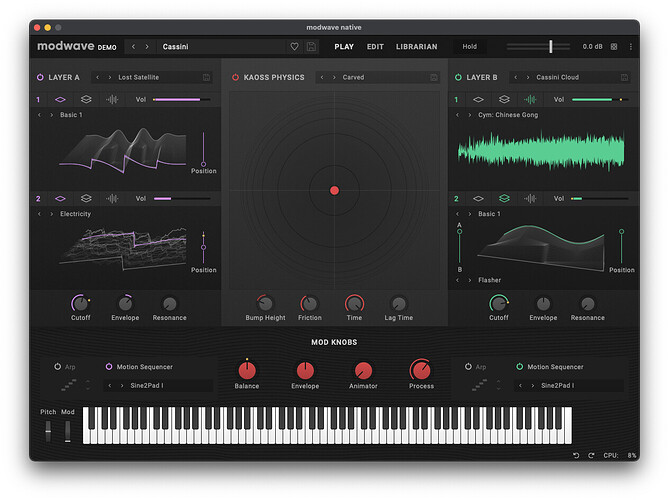Select next Layer B program after Cassini Cloud
Image resolution: width=669 pixels, height=500 pixels.
point(528,77)
